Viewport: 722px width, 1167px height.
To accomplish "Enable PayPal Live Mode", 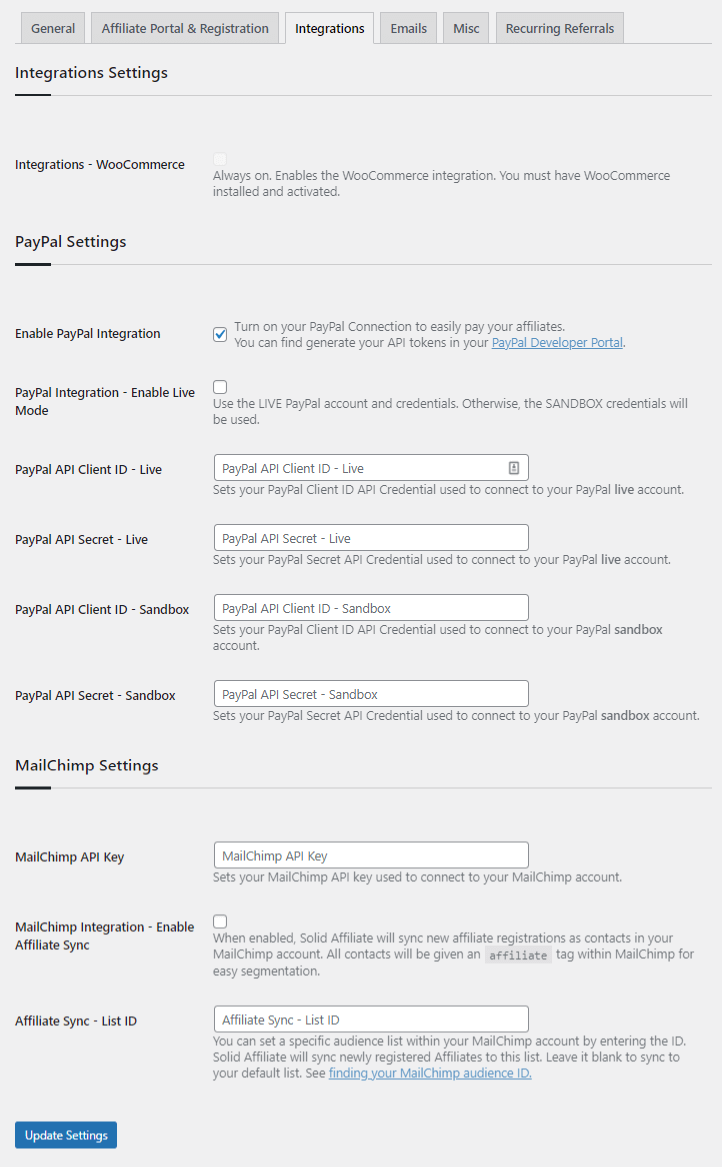I will pyautogui.click(x=219, y=386).
